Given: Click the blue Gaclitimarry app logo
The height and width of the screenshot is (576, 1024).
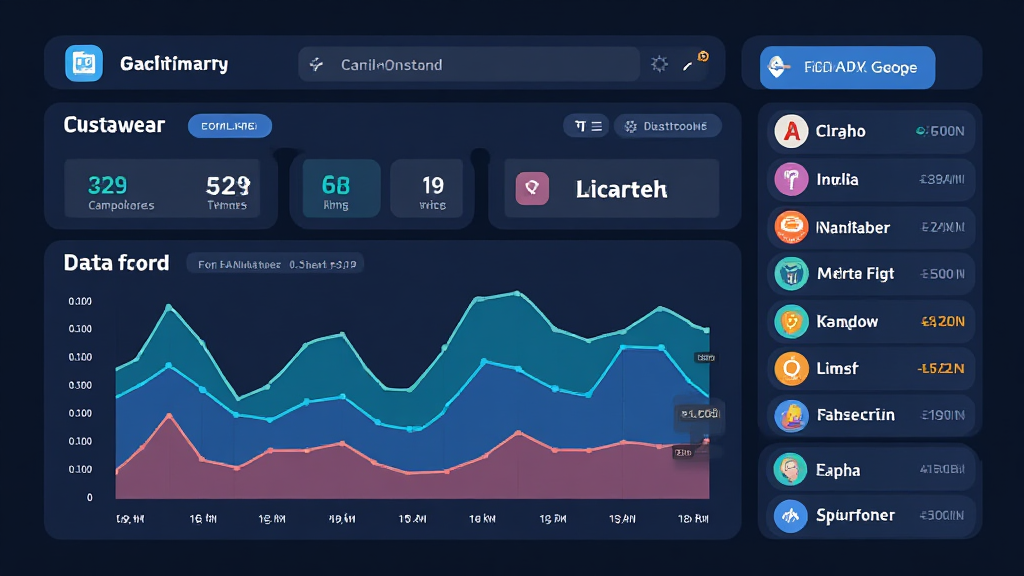Looking at the screenshot, I should tap(83, 64).
